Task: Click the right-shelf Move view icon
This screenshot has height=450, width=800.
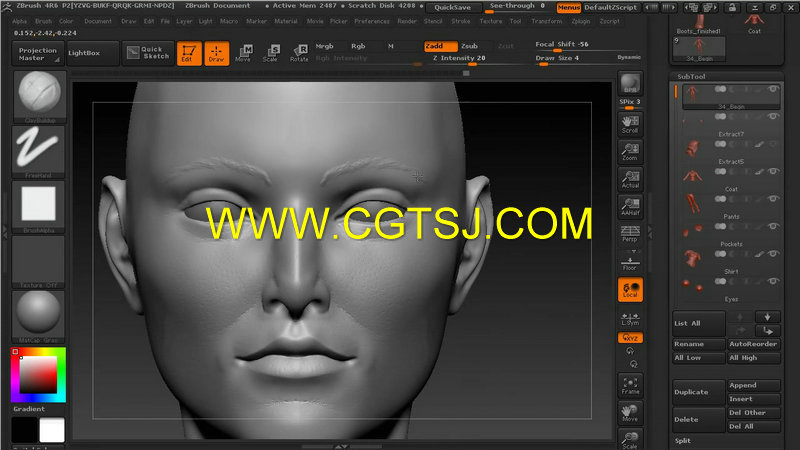Action: coord(630,413)
